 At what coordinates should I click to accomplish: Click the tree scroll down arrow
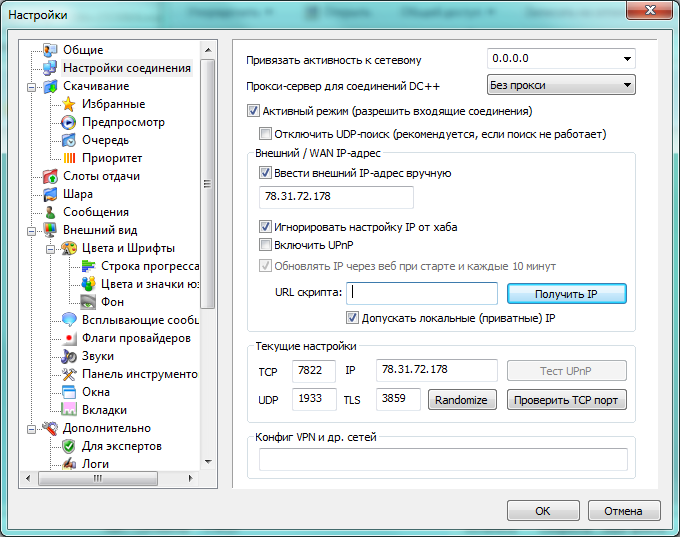pyautogui.click(x=208, y=462)
